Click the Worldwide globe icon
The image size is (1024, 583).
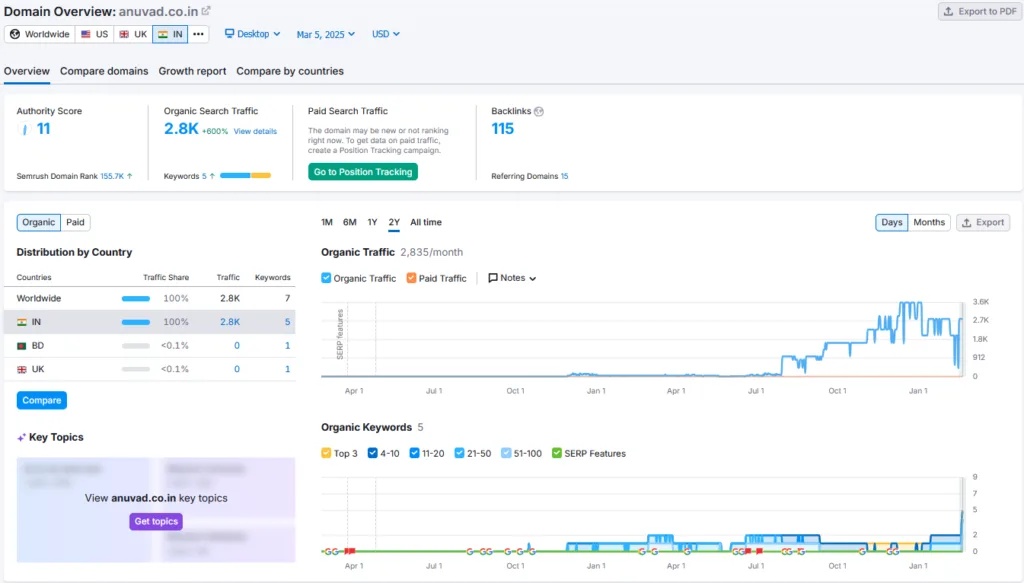point(15,34)
